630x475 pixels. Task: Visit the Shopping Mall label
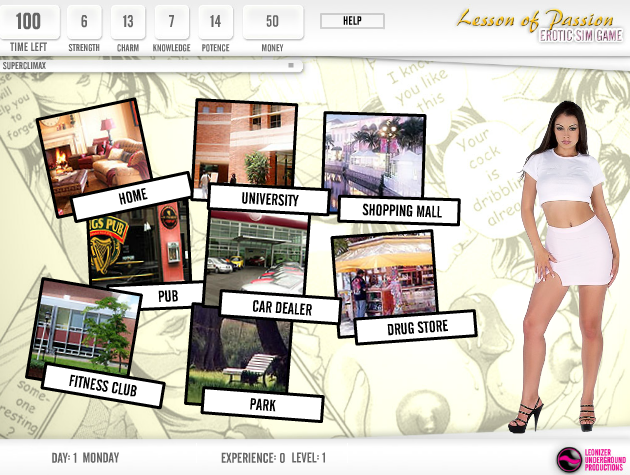click(x=399, y=211)
